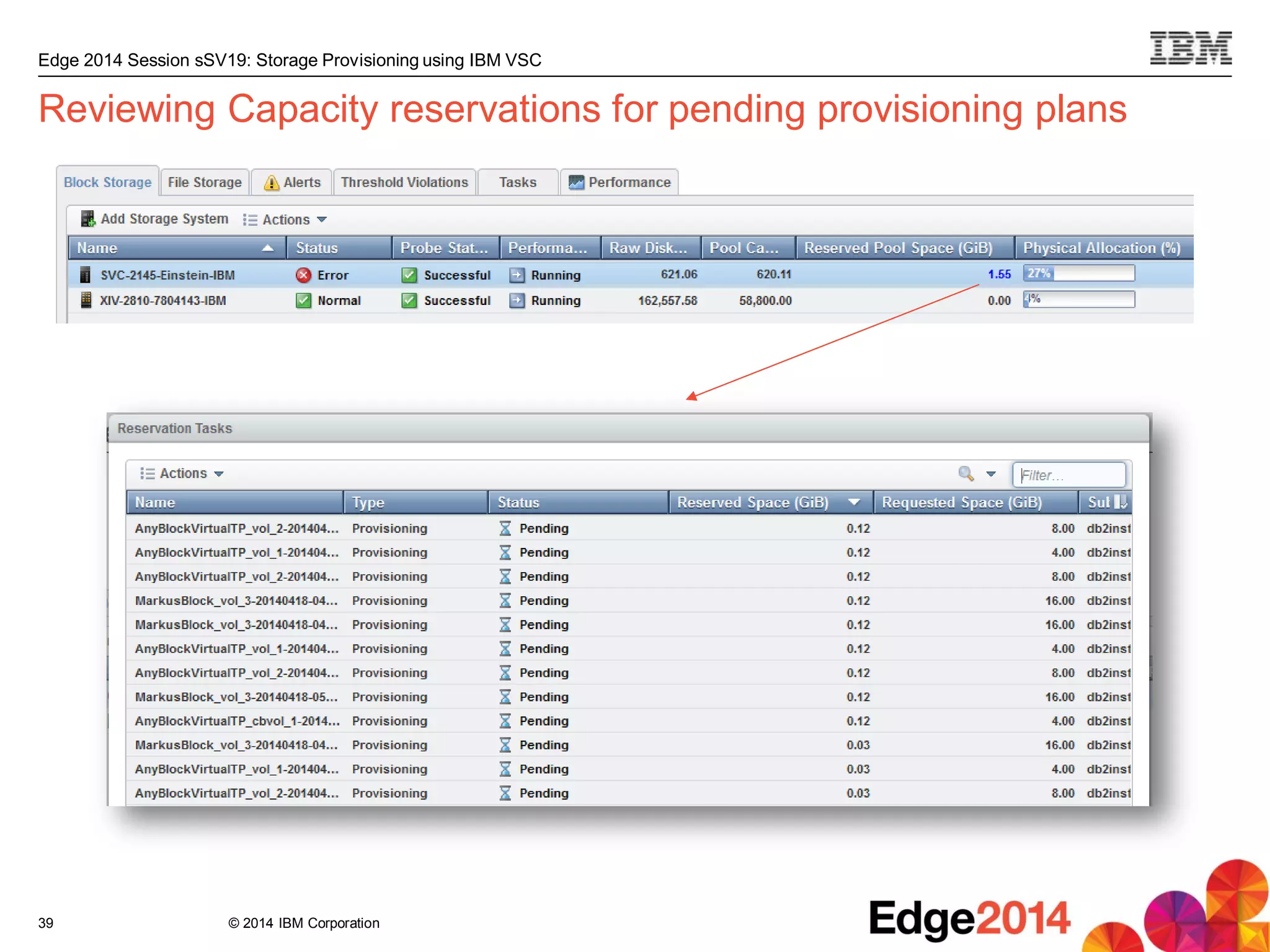Open the File Storage tab
This screenshot has width=1270, height=952.
point(205,182)
